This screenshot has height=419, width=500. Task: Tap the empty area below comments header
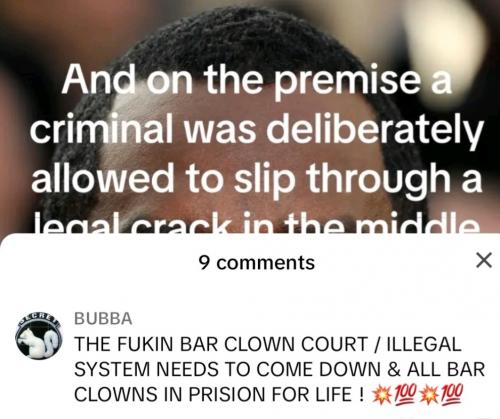click(x=250, y=290)
